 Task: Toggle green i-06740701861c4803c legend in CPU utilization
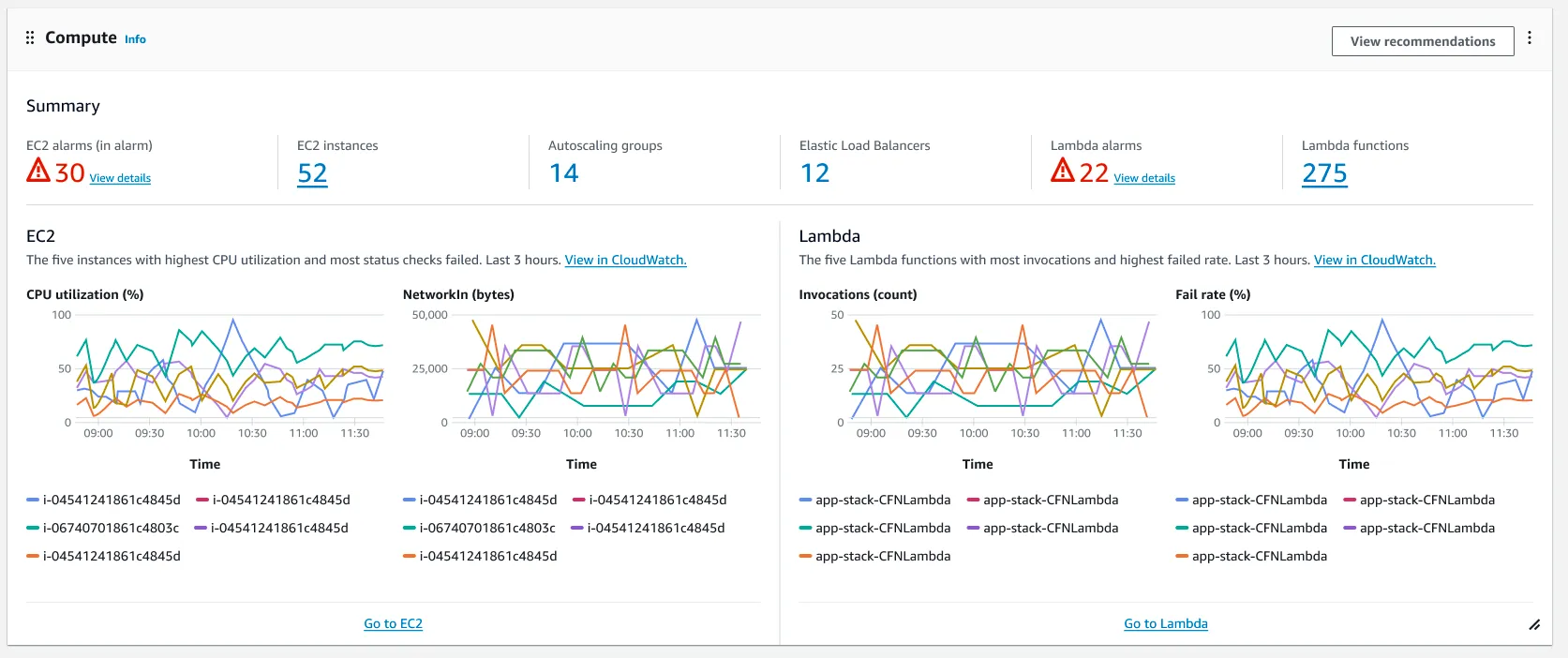pos(103,528)
